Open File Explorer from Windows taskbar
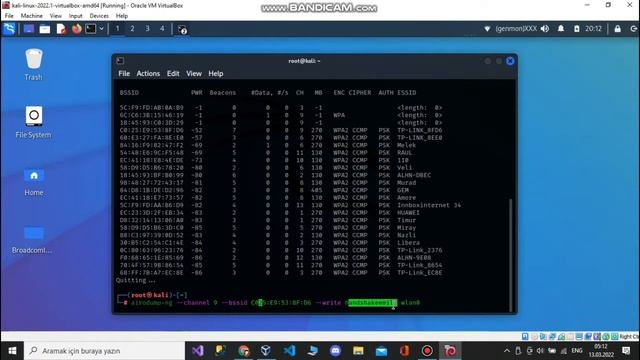The image size is (640, 360). 358,351
